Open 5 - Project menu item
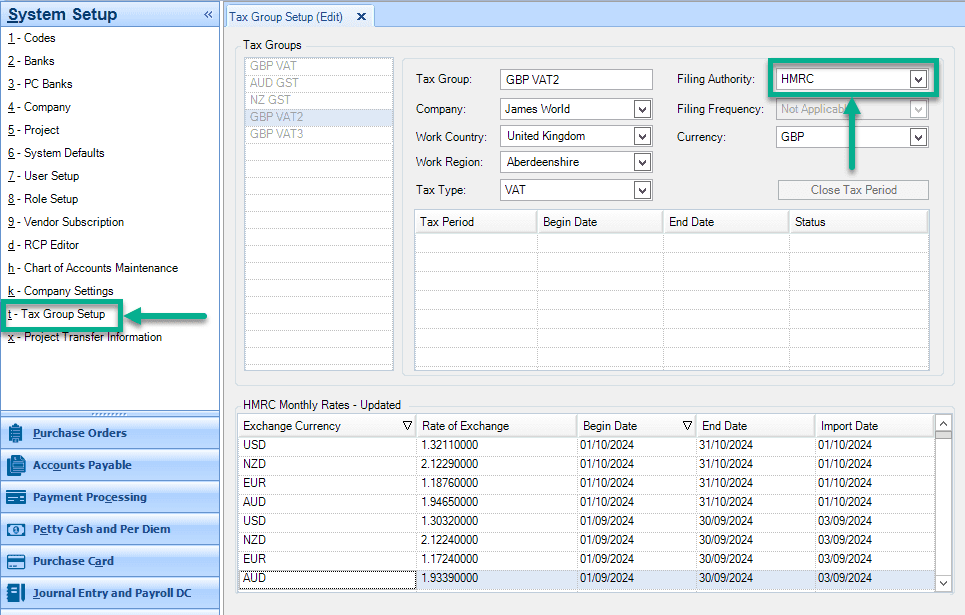Image resolution: width=965 pixels, height=615 pixels. (33, 130)
